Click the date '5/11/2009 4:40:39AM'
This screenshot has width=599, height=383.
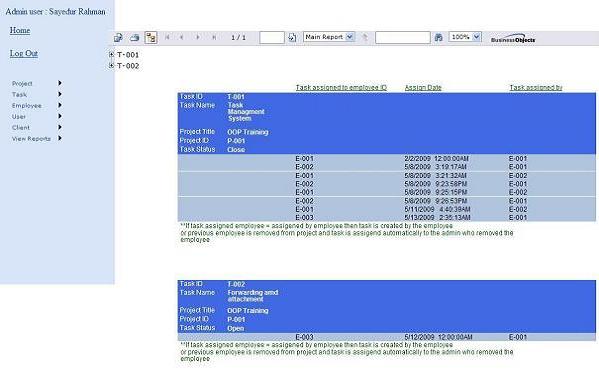pos(437,209)
